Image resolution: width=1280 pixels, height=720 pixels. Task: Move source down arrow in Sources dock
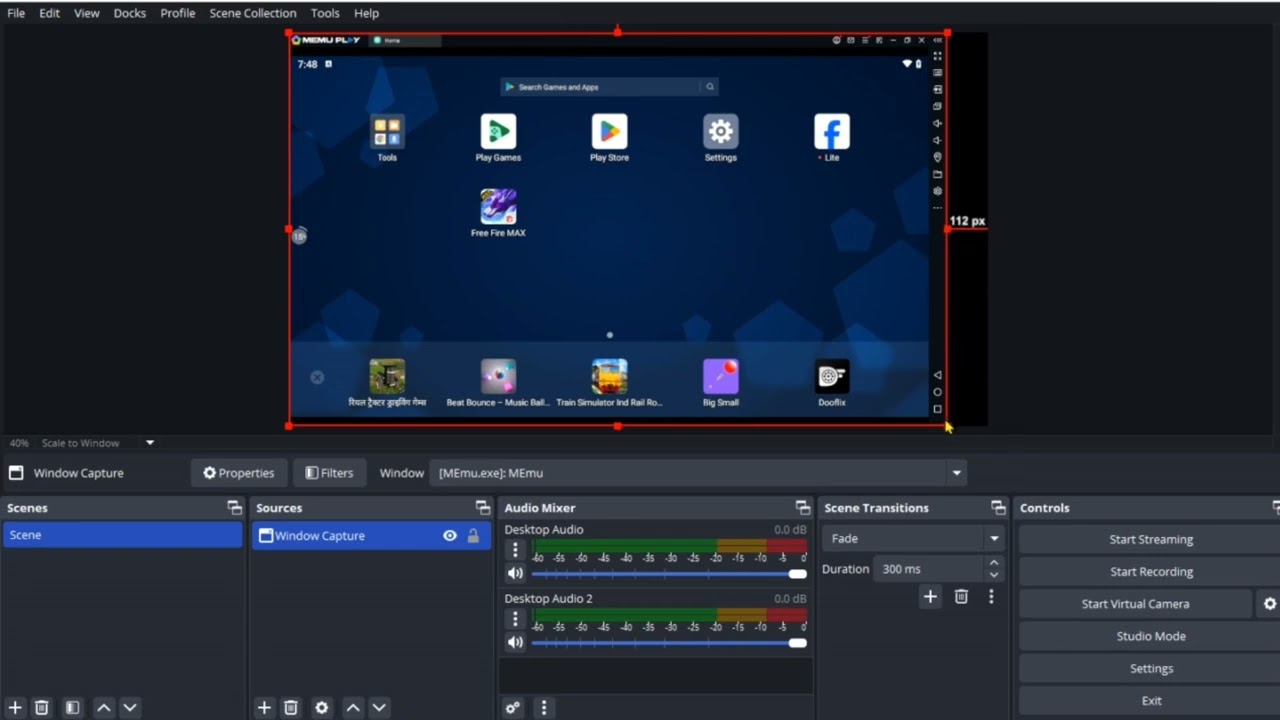pyautogui.click(x=379, y=707)
